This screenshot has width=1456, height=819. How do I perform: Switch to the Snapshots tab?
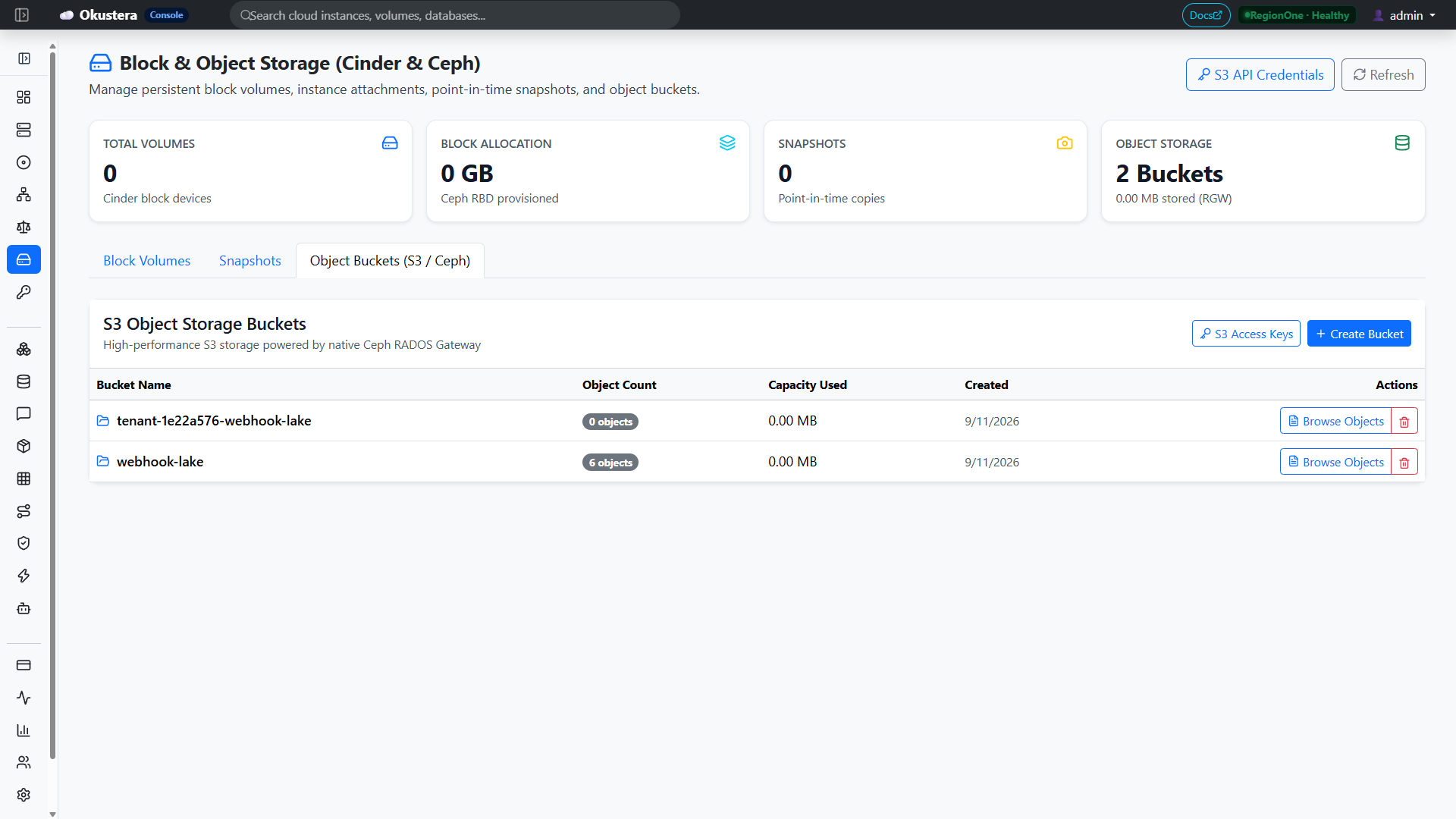click(x=250, y=261)
